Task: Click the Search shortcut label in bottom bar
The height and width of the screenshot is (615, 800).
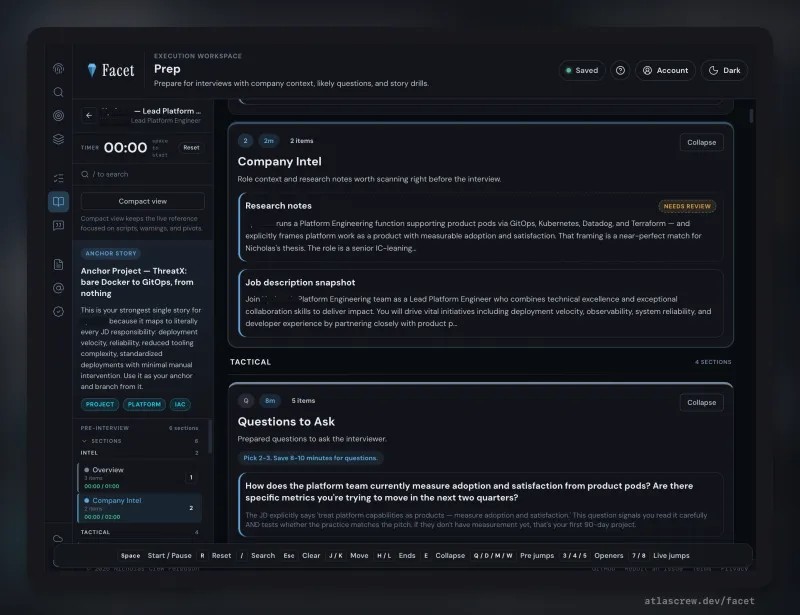Action: (263, 555)
